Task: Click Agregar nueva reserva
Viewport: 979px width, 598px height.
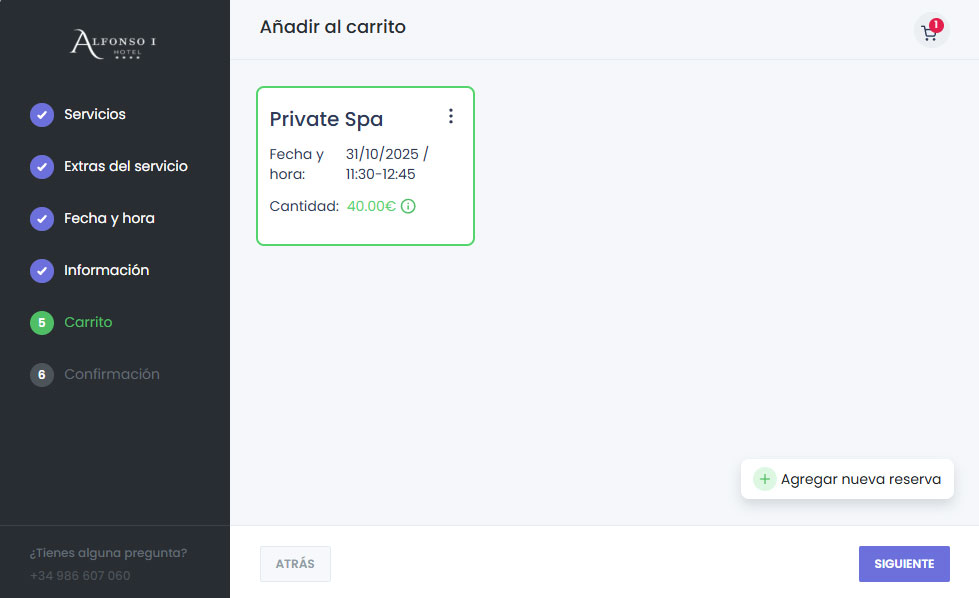Action: (860, 479)
